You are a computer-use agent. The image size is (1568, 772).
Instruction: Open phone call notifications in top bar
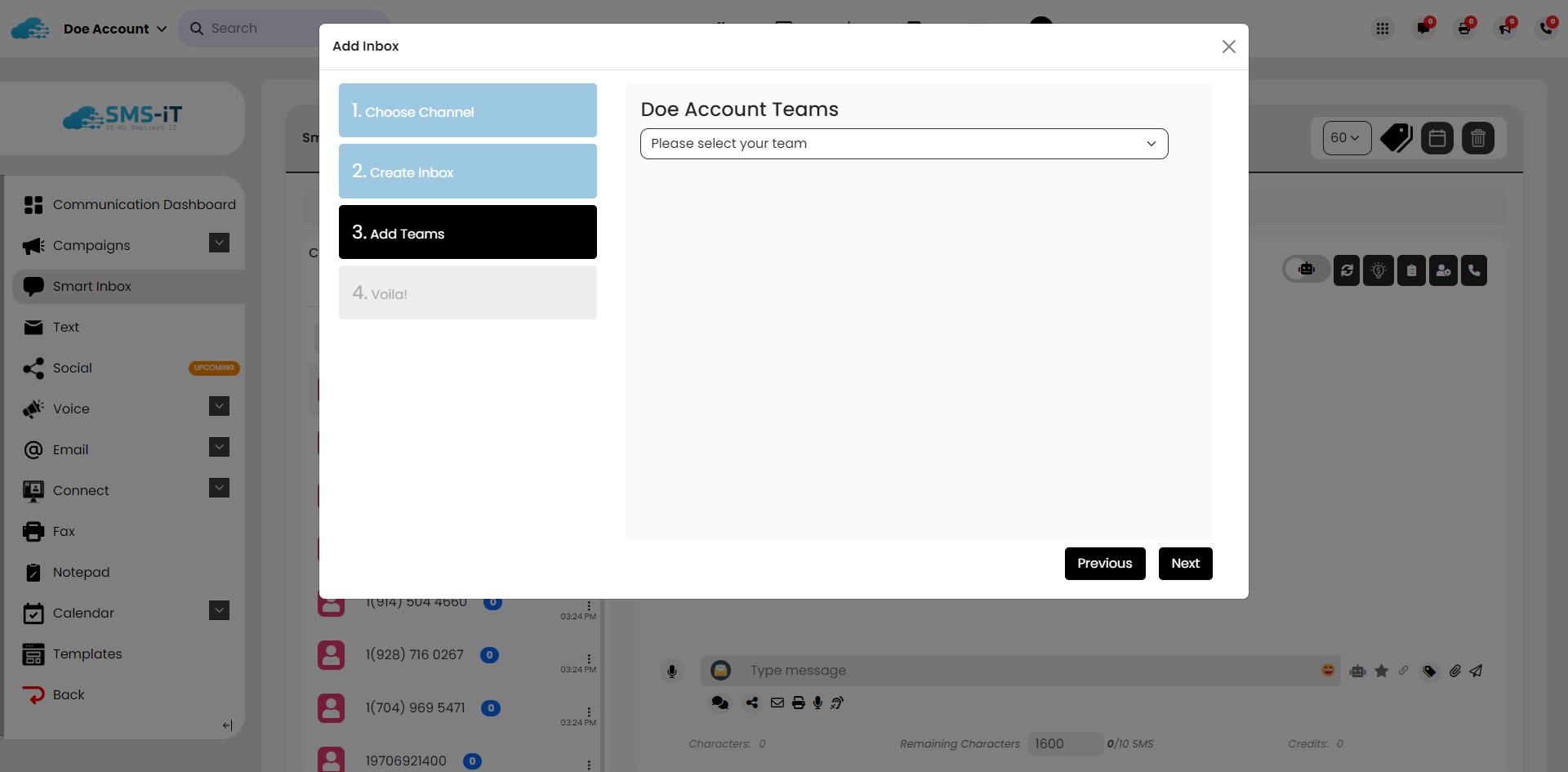pyautogui.click(x=1546, y=29)
